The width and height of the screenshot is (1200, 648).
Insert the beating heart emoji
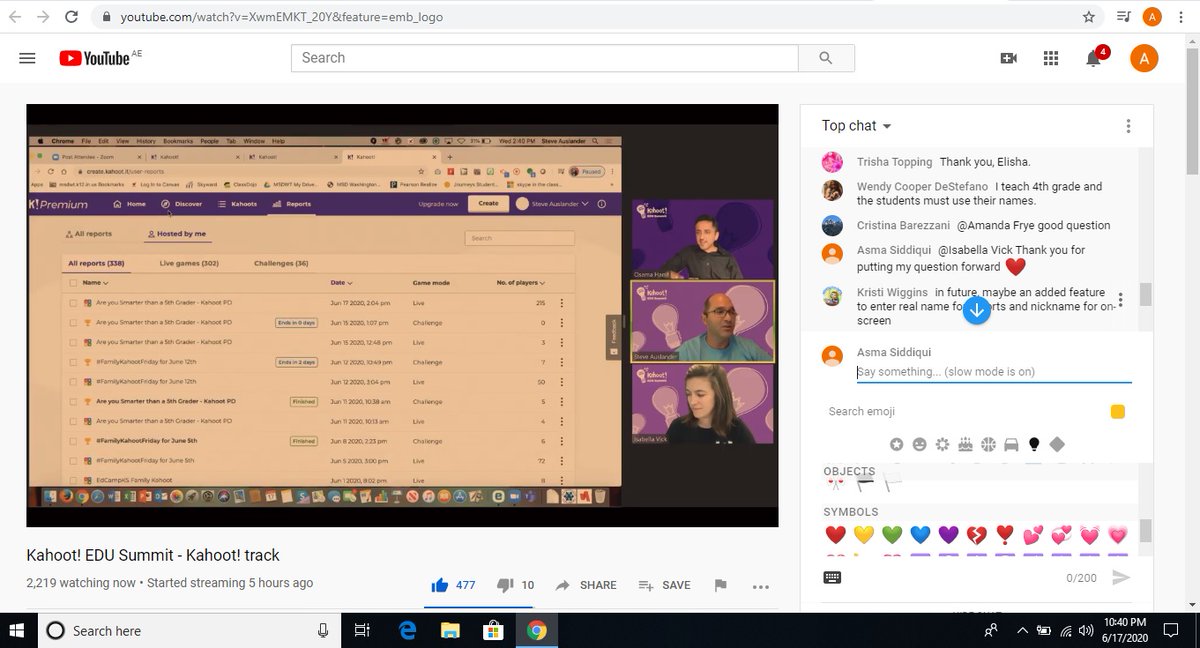pos(1089,535)
